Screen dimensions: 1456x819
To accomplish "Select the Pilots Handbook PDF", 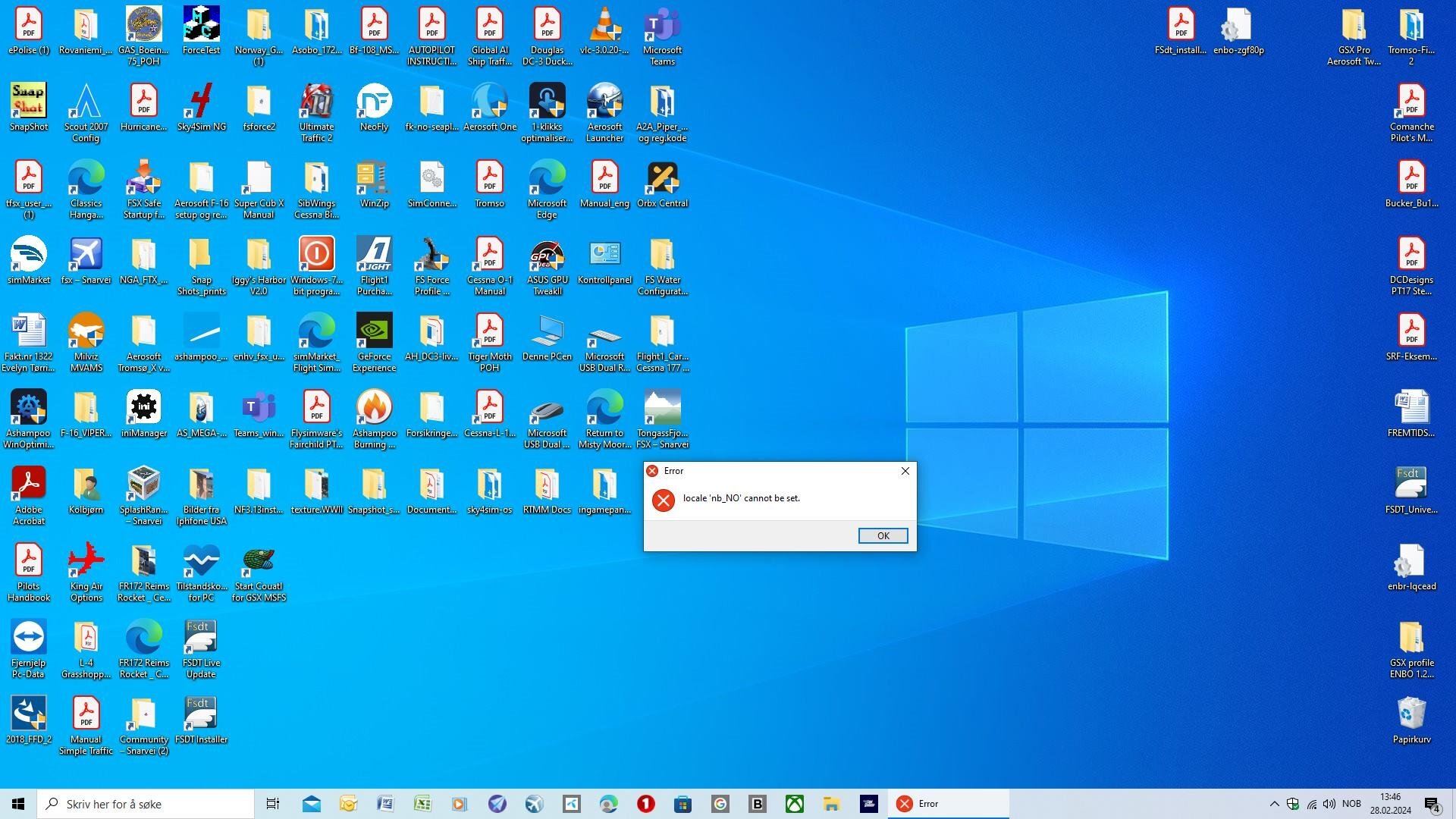I will (28, 573).
